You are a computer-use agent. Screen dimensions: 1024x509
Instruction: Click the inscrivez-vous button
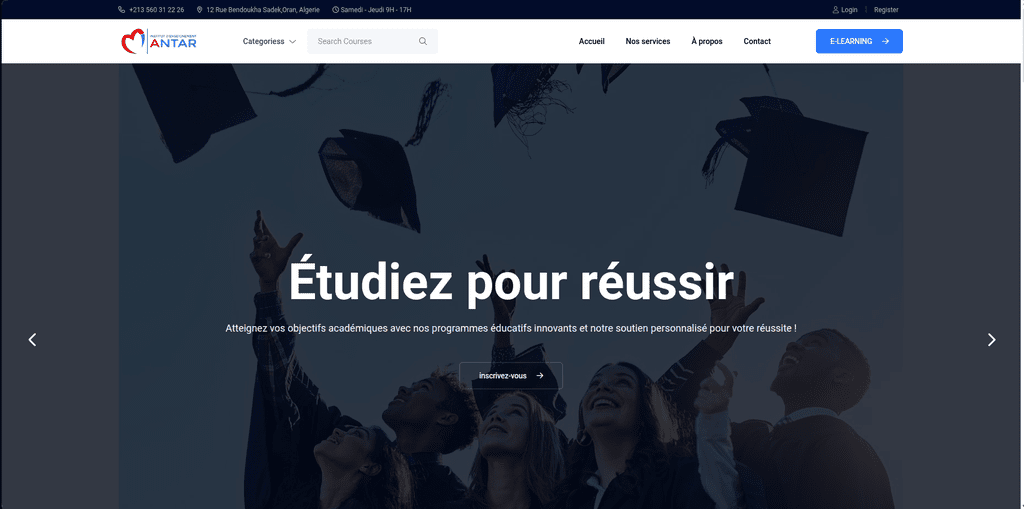tap(511, 376)
